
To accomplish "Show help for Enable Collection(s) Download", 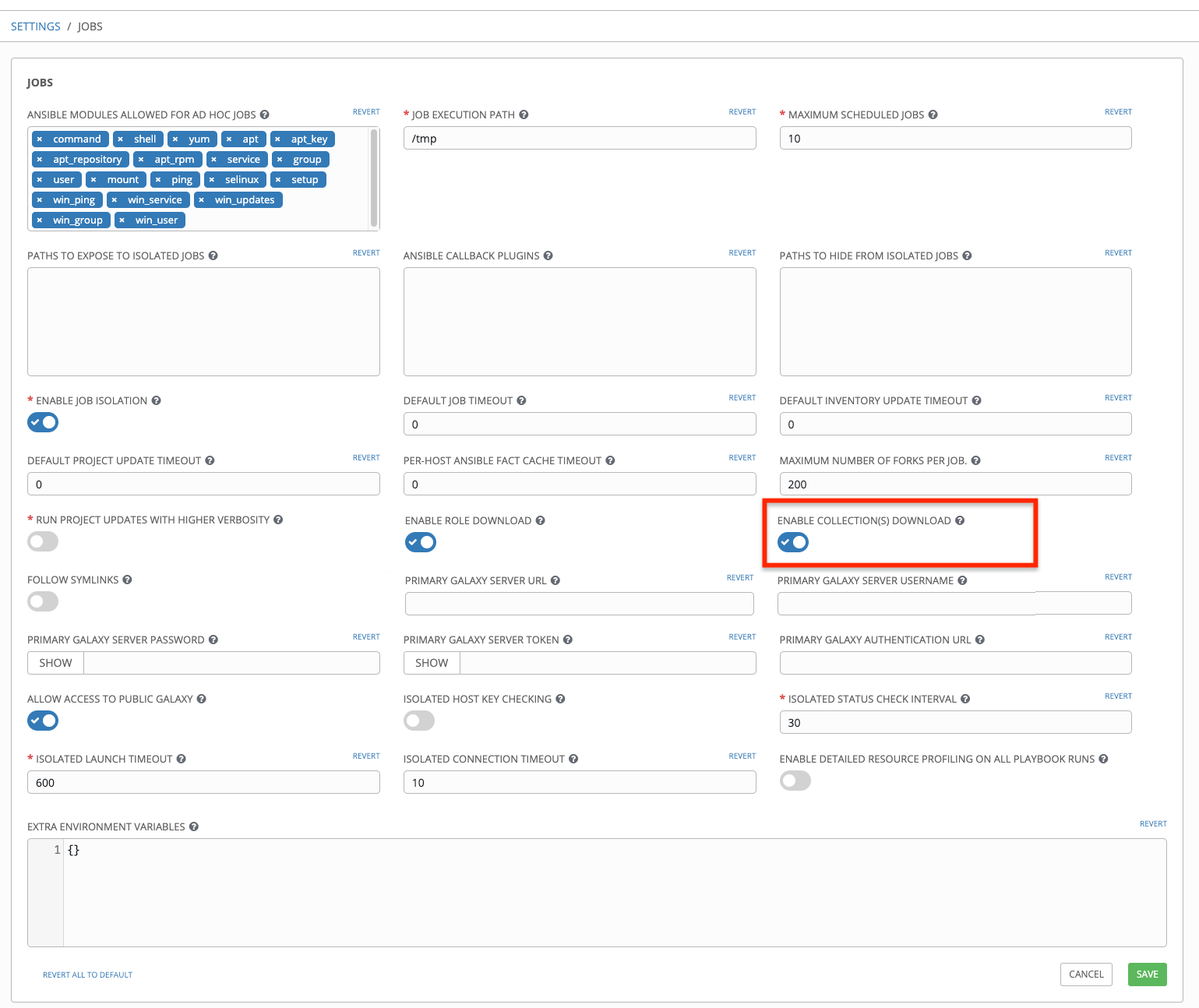I will 960,520.
